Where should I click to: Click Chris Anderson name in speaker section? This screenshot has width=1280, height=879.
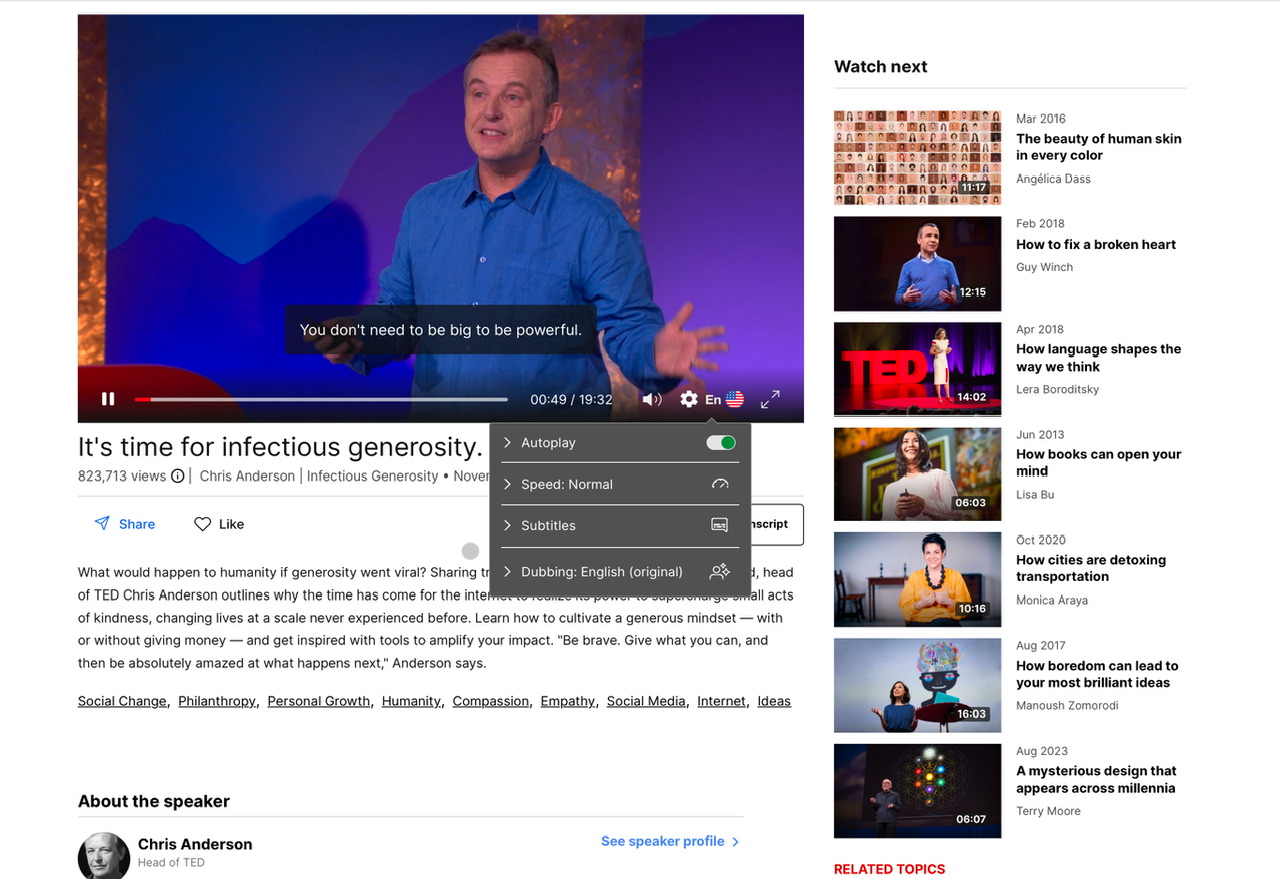tap(195, 844)
